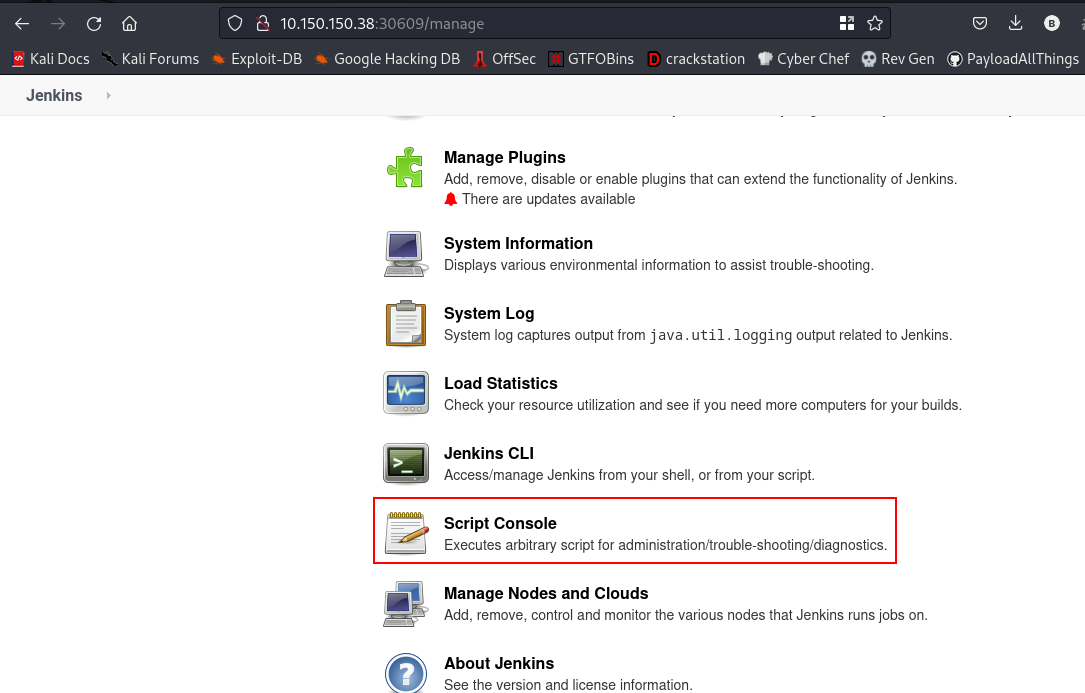Click the System Log description mentioning java.util.logging
The height and width of the screenshot is (693, 1085).
(x=698, y=335)
